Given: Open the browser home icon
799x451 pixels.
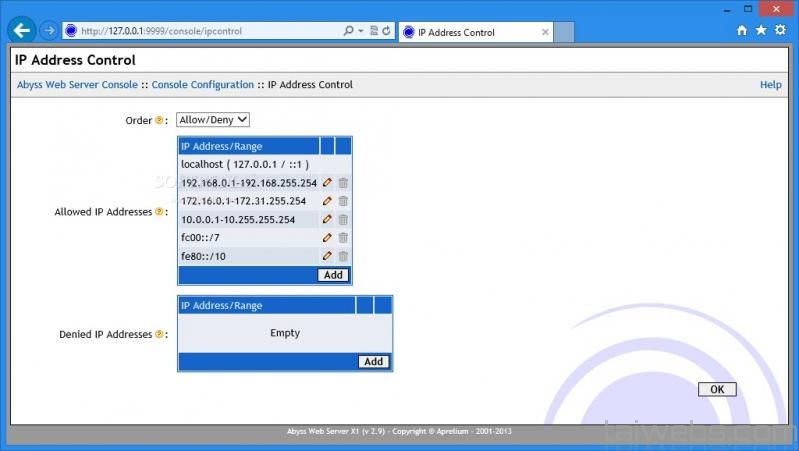Looking at the screenshot, I should click(742, 31).
